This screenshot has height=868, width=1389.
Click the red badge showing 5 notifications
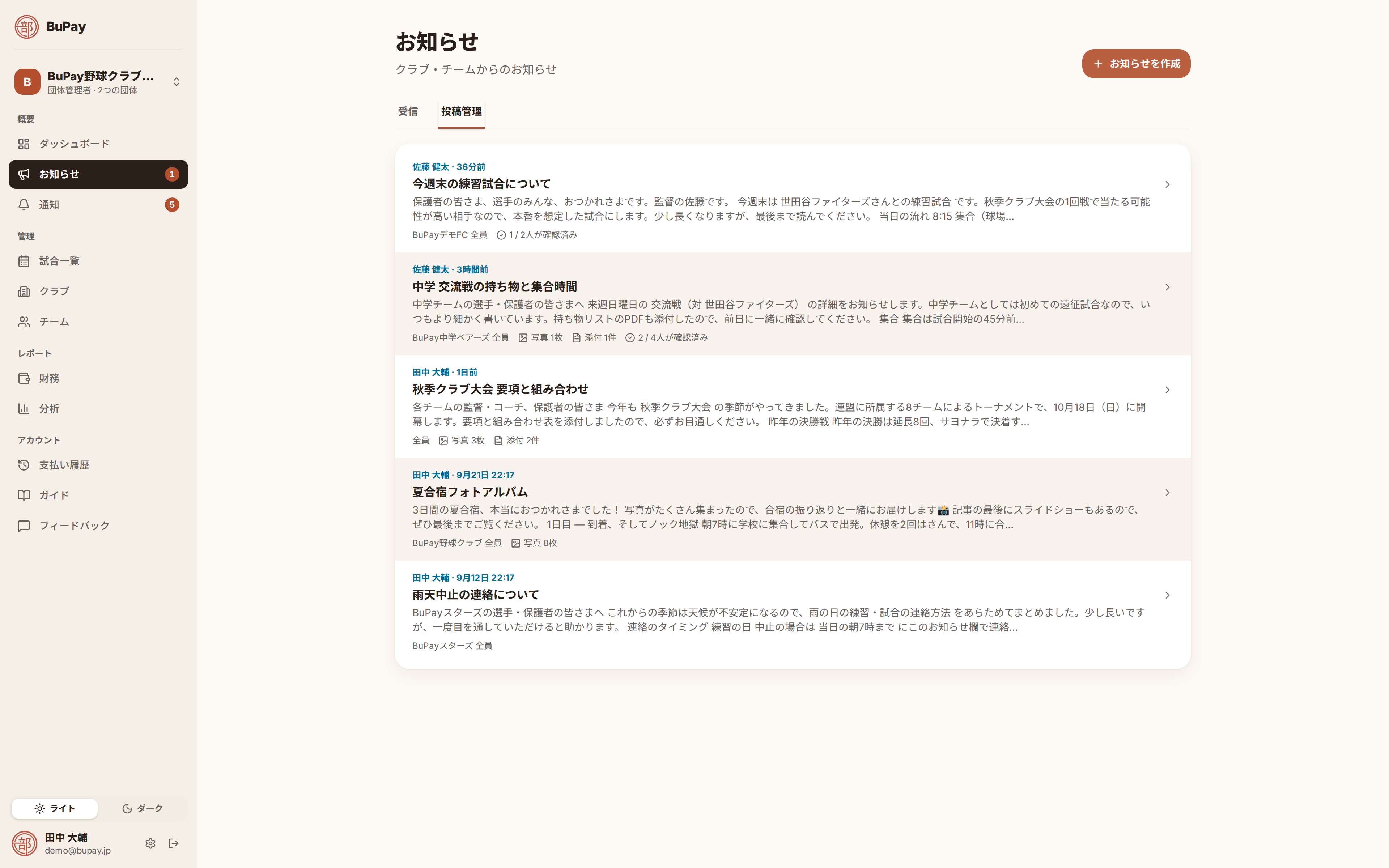tap(171, 204)
